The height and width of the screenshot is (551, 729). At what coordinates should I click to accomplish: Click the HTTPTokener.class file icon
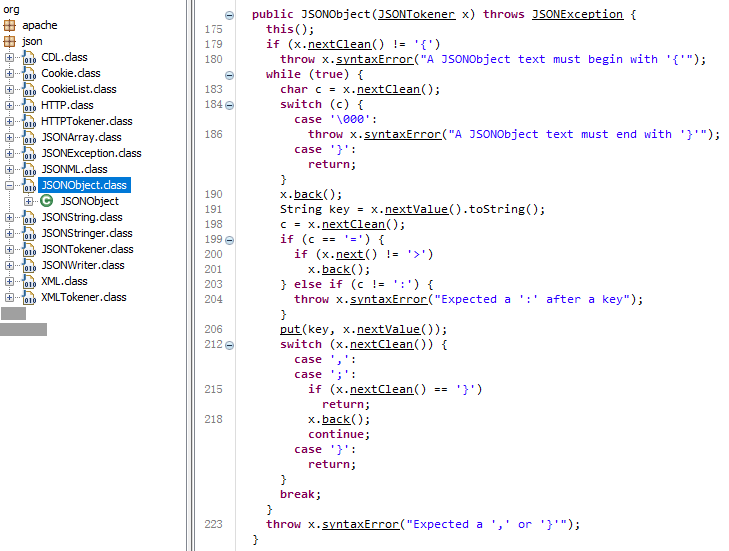[x=29, y=121]
